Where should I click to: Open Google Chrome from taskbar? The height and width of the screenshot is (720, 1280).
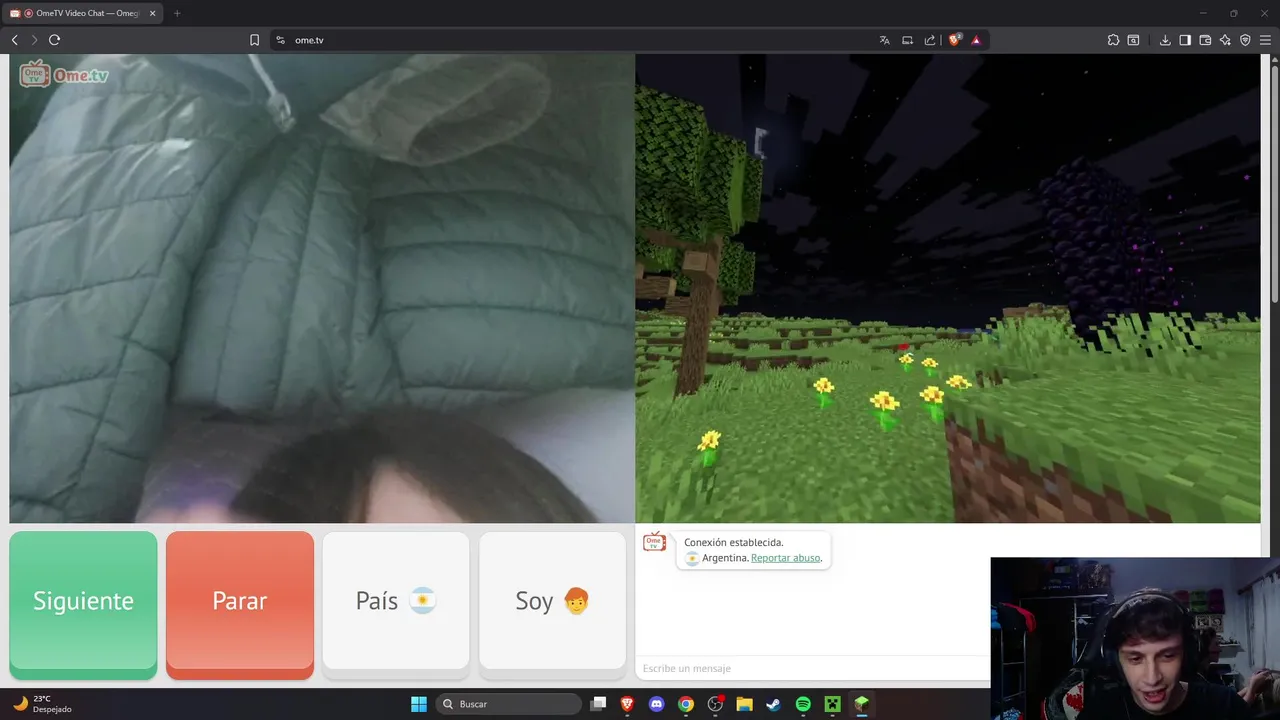(686, 704)
